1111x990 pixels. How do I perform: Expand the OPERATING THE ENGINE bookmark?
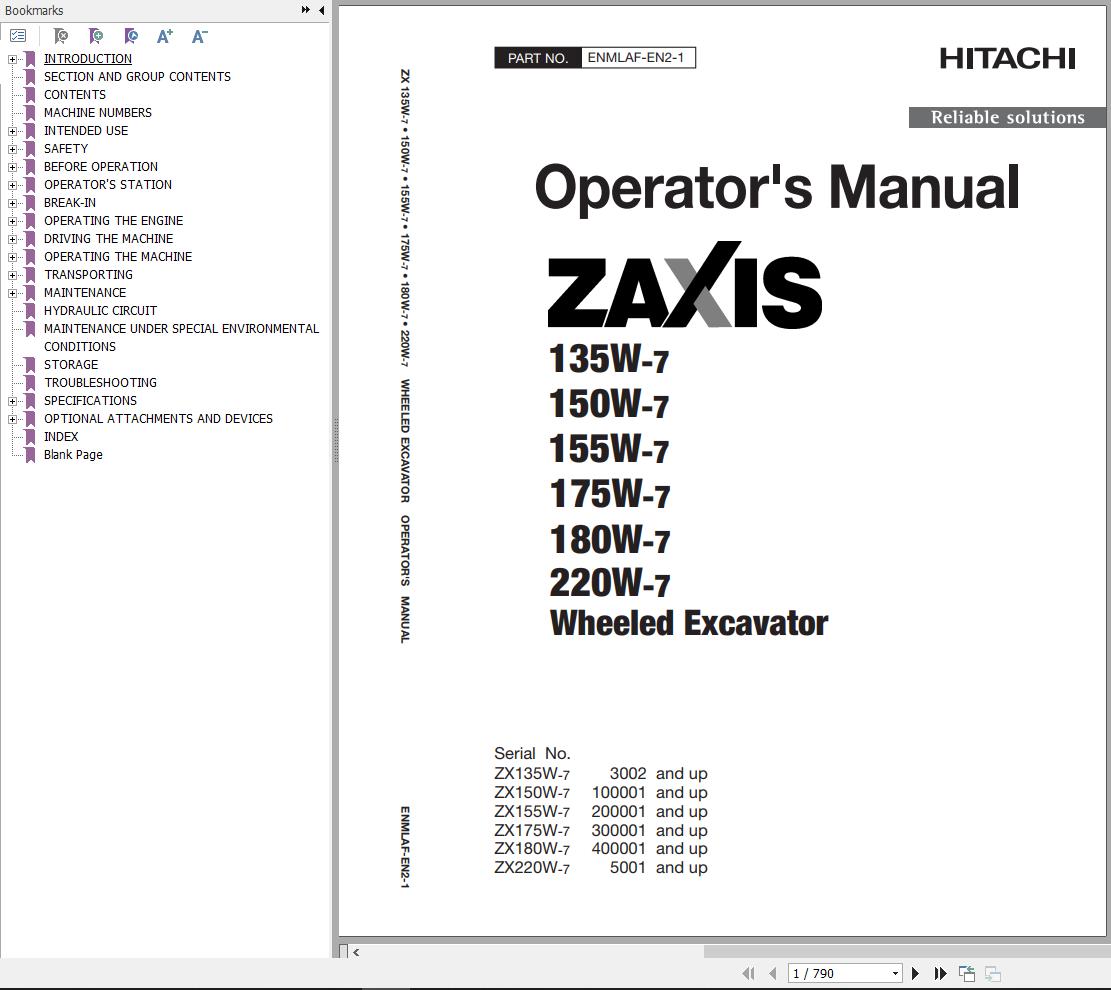[x=12, y=221]
